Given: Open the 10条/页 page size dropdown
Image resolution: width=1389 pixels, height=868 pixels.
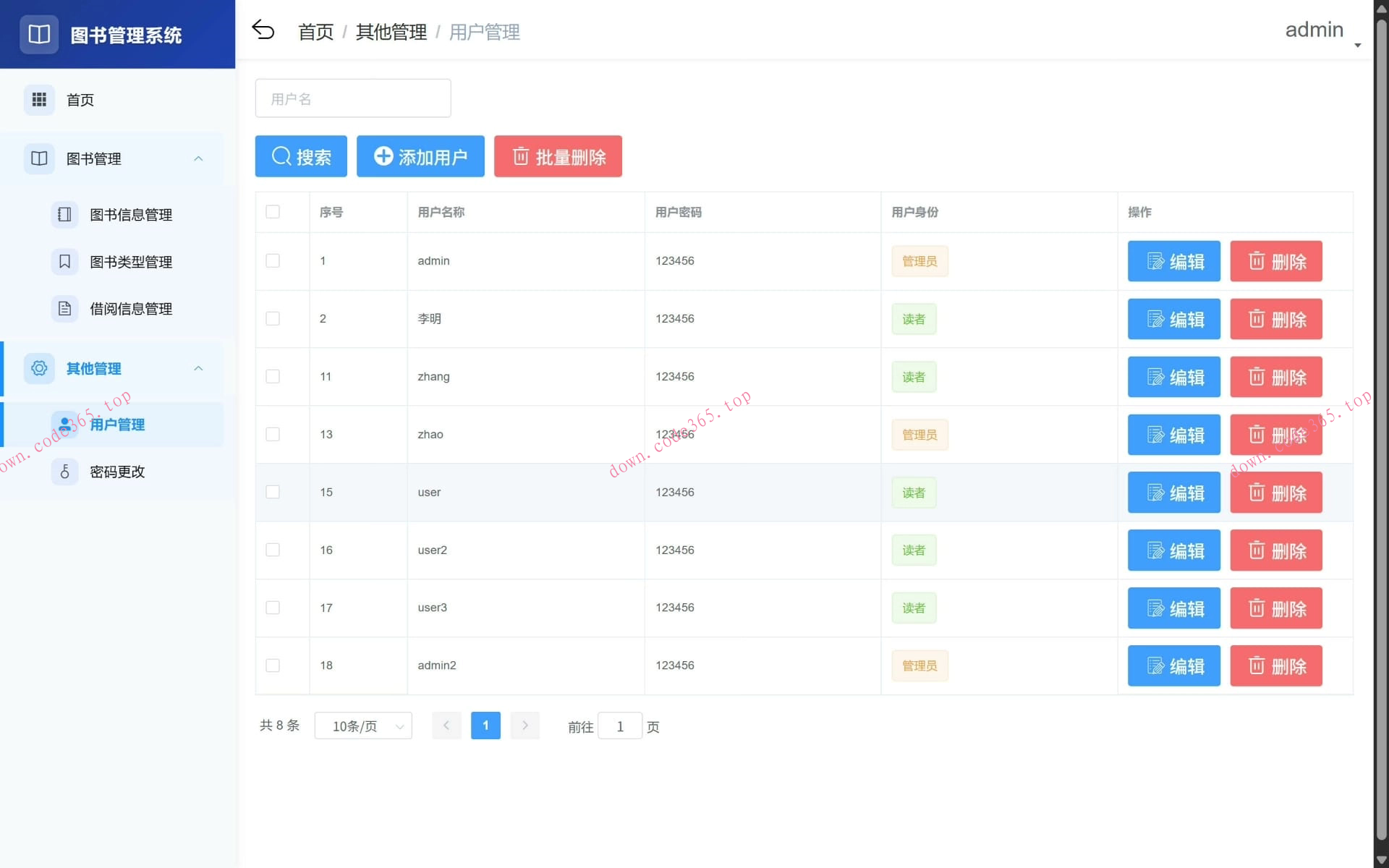Looking at the screenshot, I should coord(363,726).
